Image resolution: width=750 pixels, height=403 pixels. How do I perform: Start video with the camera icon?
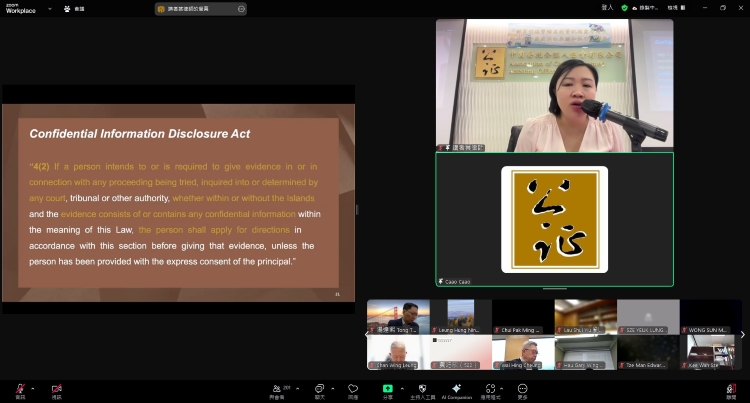(56, 389)
